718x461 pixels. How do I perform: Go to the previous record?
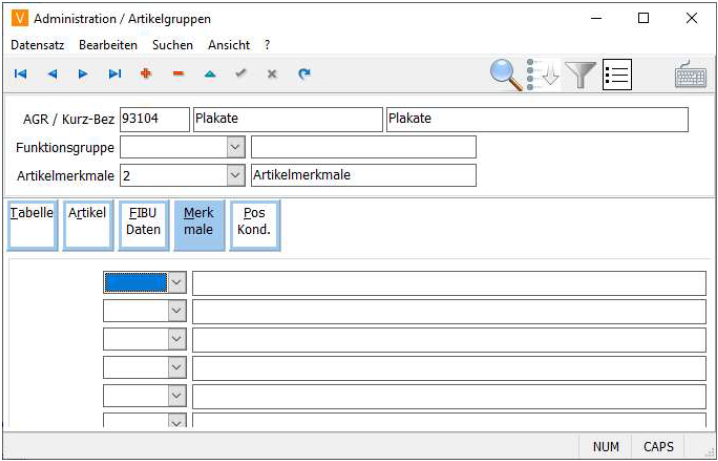click(52, 74)
